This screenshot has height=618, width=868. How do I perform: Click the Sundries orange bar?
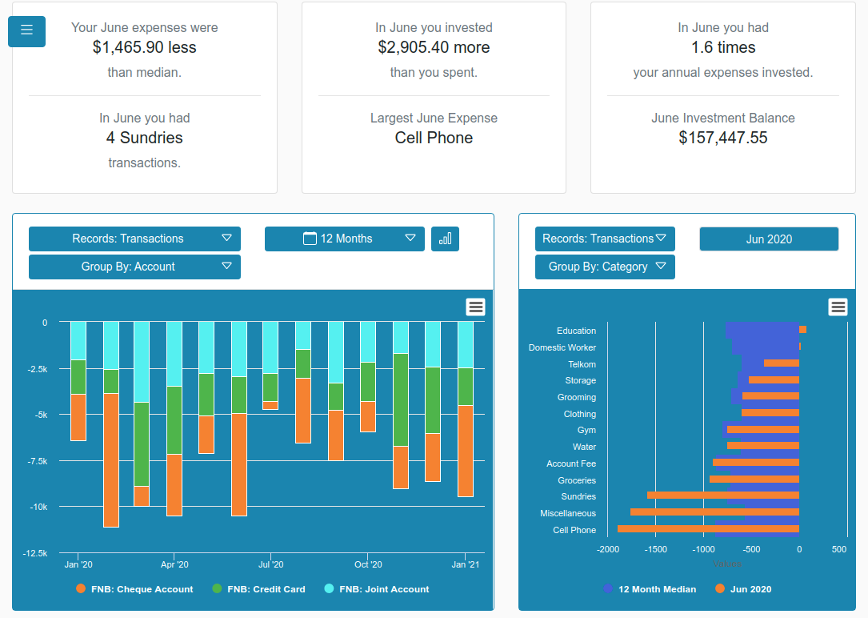click(x=723, y=496)
